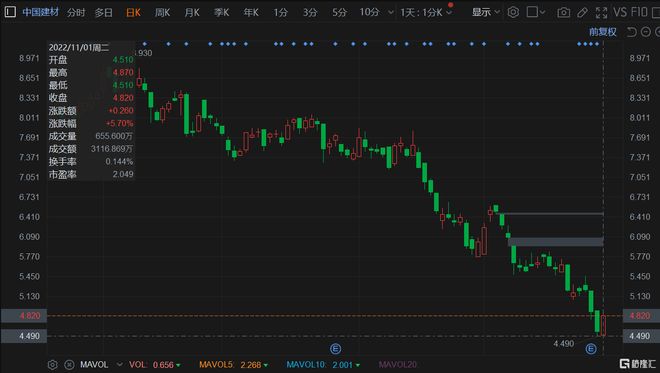Select the 周K weekly candlestick tab
This screenshot has width=660, height=373.
[x=162, y=13]
